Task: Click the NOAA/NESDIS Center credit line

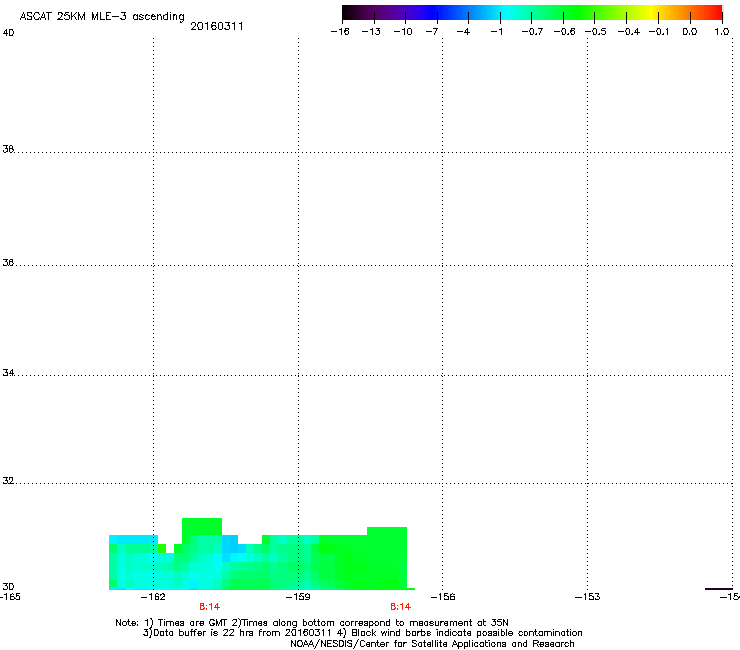Action: tap(432, 644)
